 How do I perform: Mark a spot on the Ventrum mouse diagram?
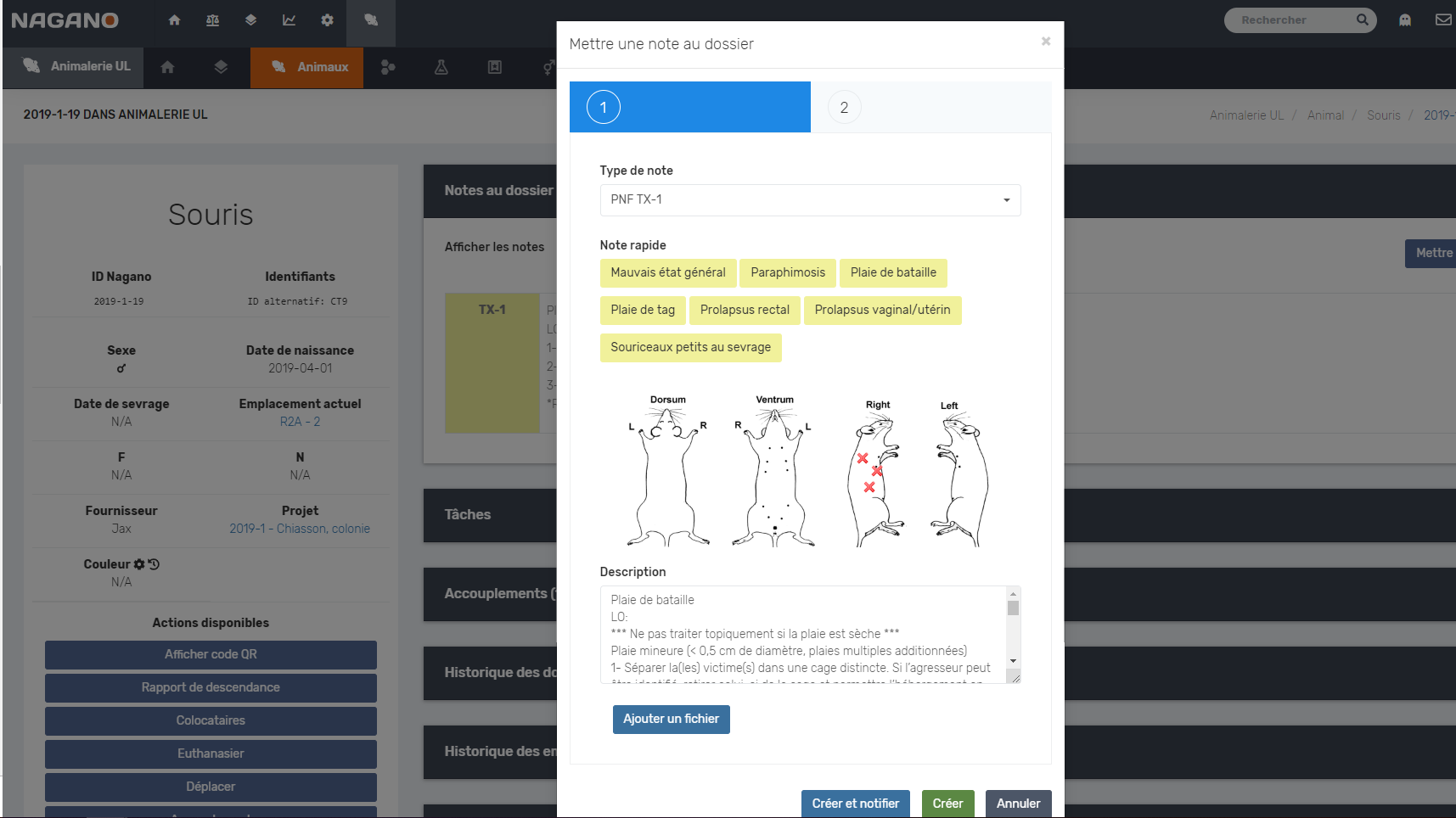773,479
